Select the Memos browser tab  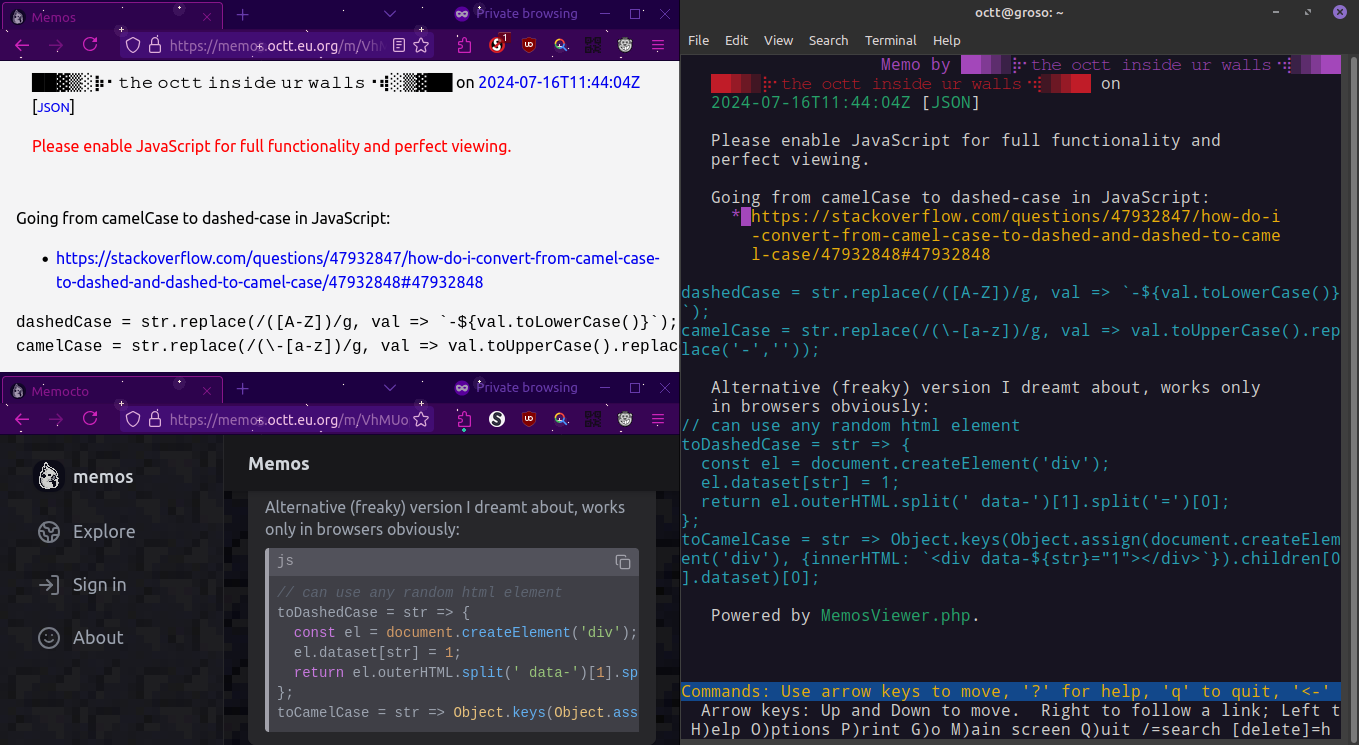tap(112, 17)
